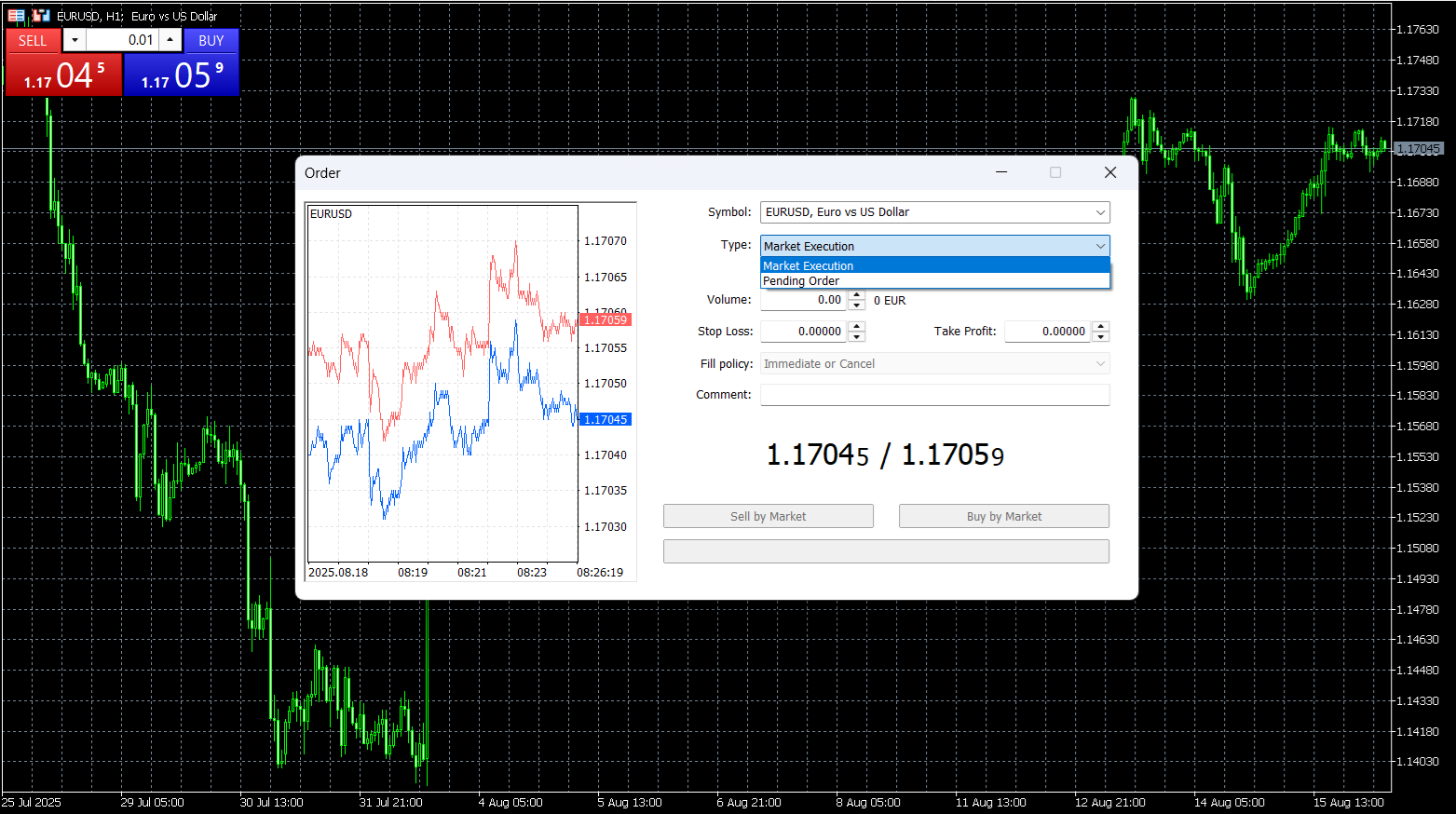
Task: Click the 15 Aug 13:00 label on the time axis
Action: [x=1349, y=803]
